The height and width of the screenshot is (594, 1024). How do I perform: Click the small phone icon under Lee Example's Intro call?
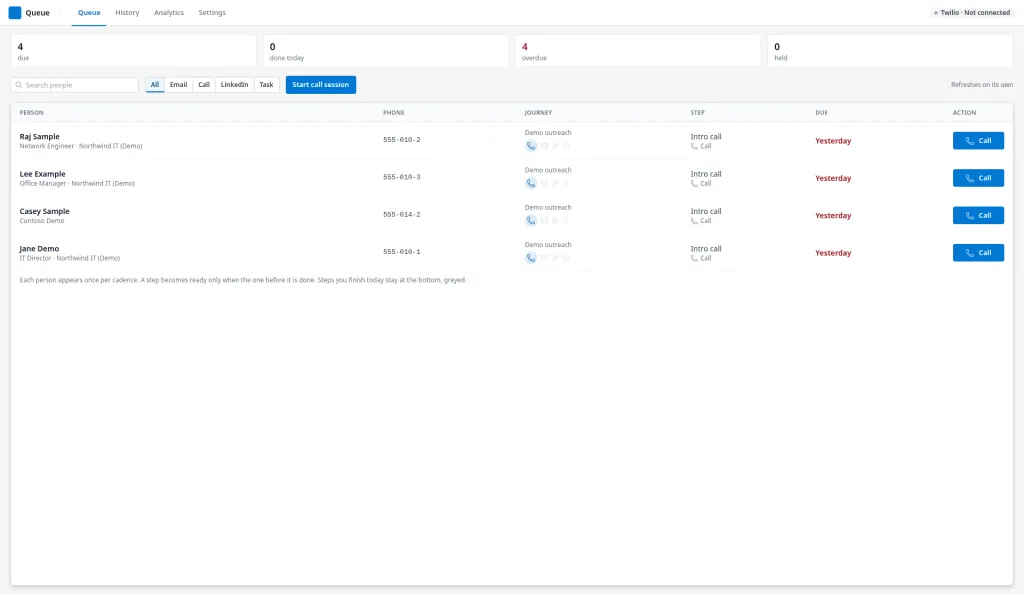tap(694, 183)
